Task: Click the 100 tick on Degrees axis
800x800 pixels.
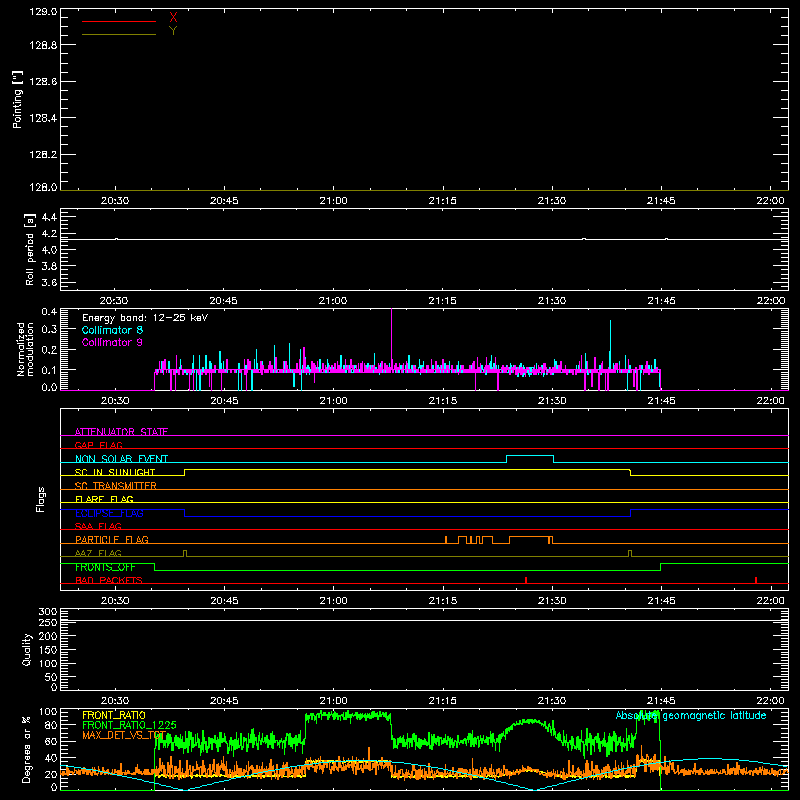Action: (x=48, y=712)
